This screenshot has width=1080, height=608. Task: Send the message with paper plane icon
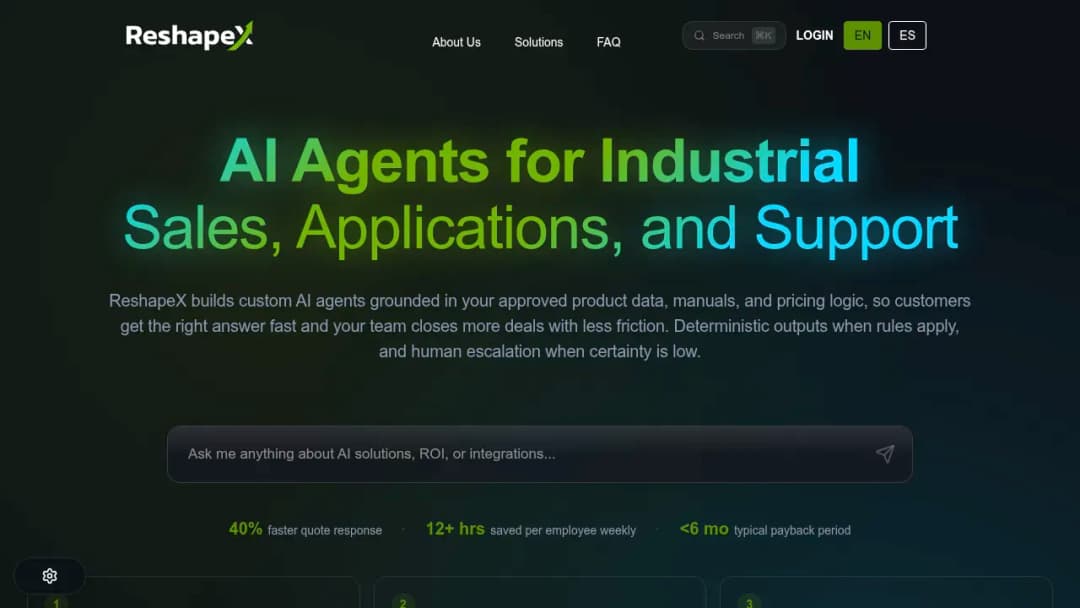885,454
